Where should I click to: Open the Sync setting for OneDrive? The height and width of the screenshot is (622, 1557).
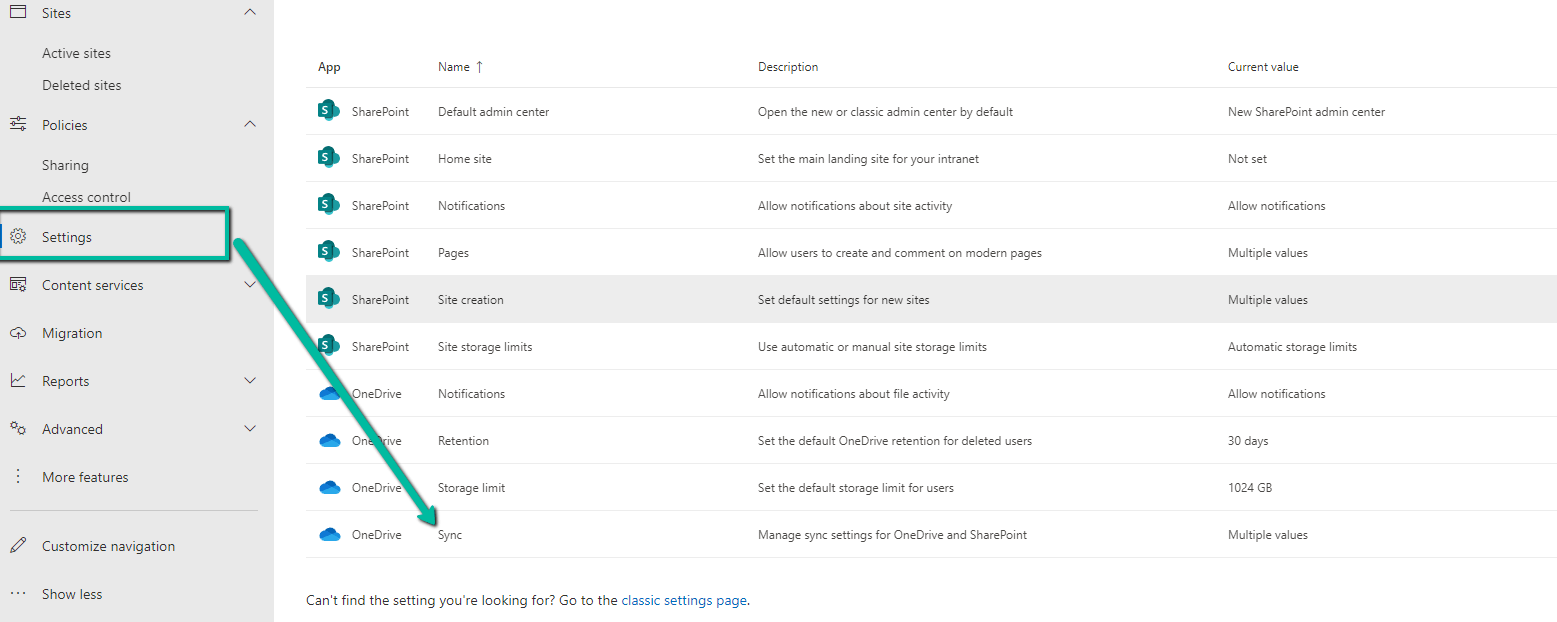click(450, 535)
